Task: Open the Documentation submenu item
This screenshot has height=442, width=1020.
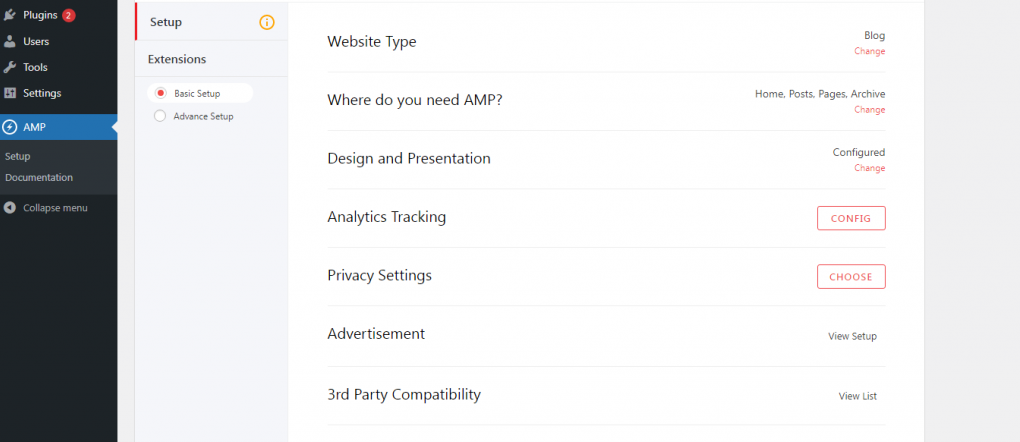Action: 39,177
